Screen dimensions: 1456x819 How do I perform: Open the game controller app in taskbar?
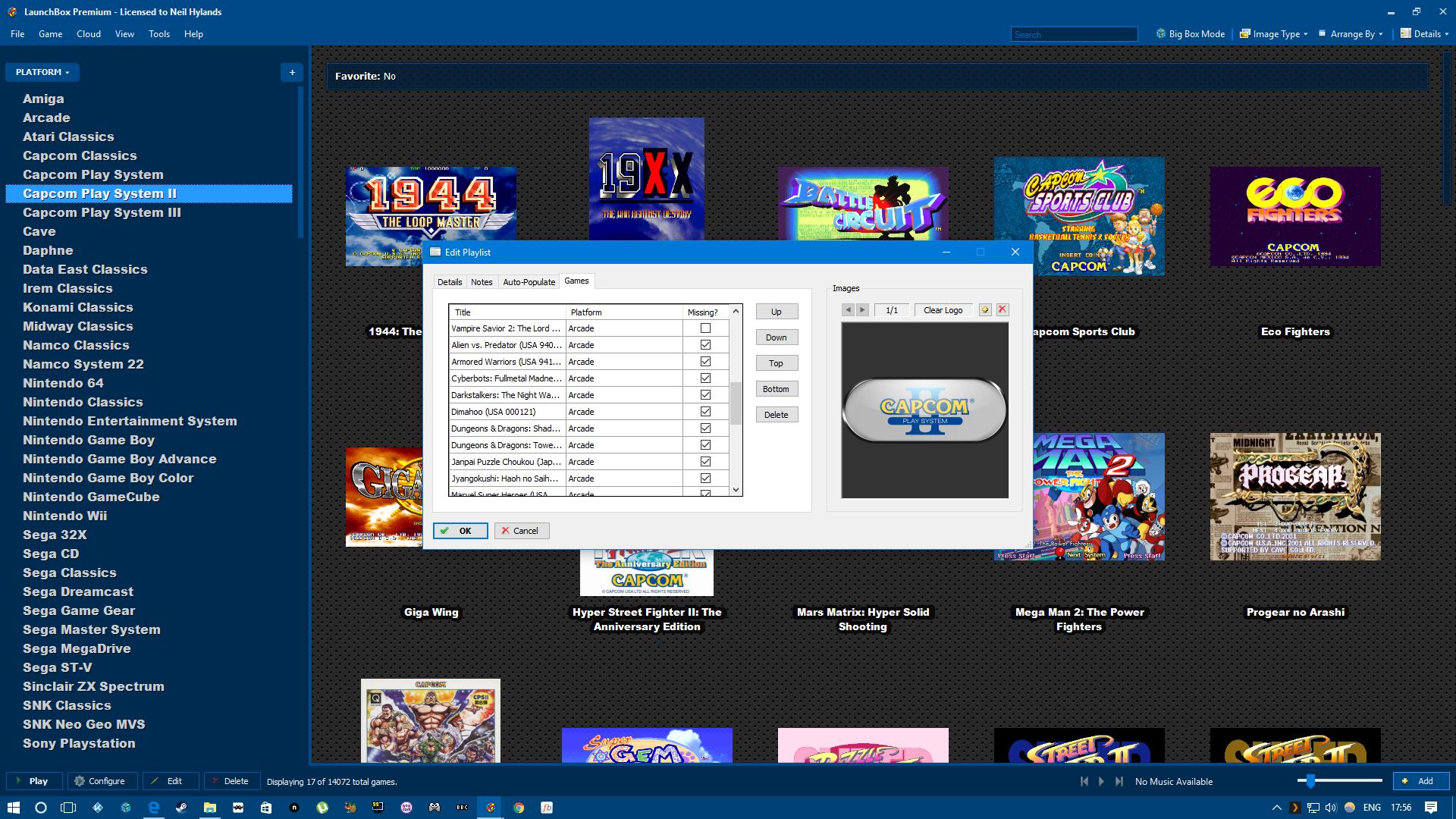pos(435,808)
